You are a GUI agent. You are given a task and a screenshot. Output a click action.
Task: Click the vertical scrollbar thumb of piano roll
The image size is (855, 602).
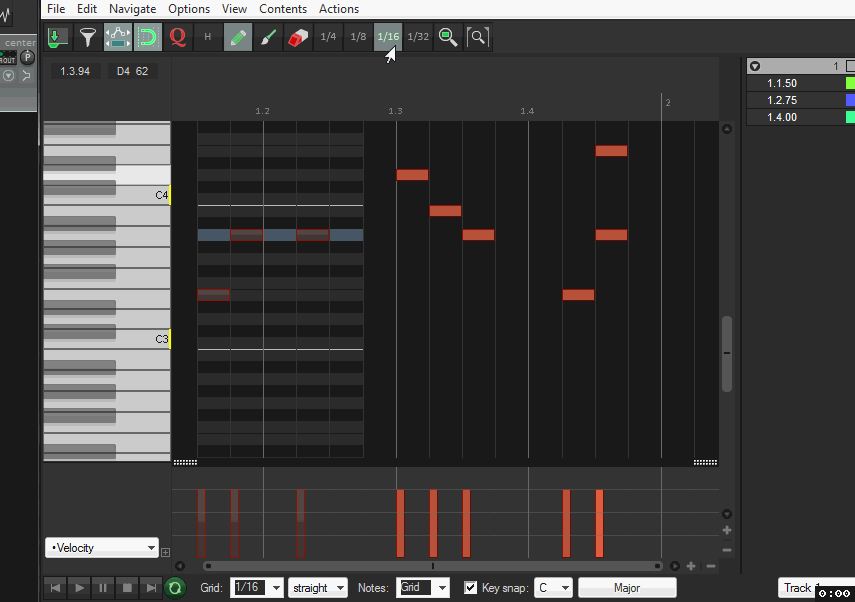(x=726, y=353)
